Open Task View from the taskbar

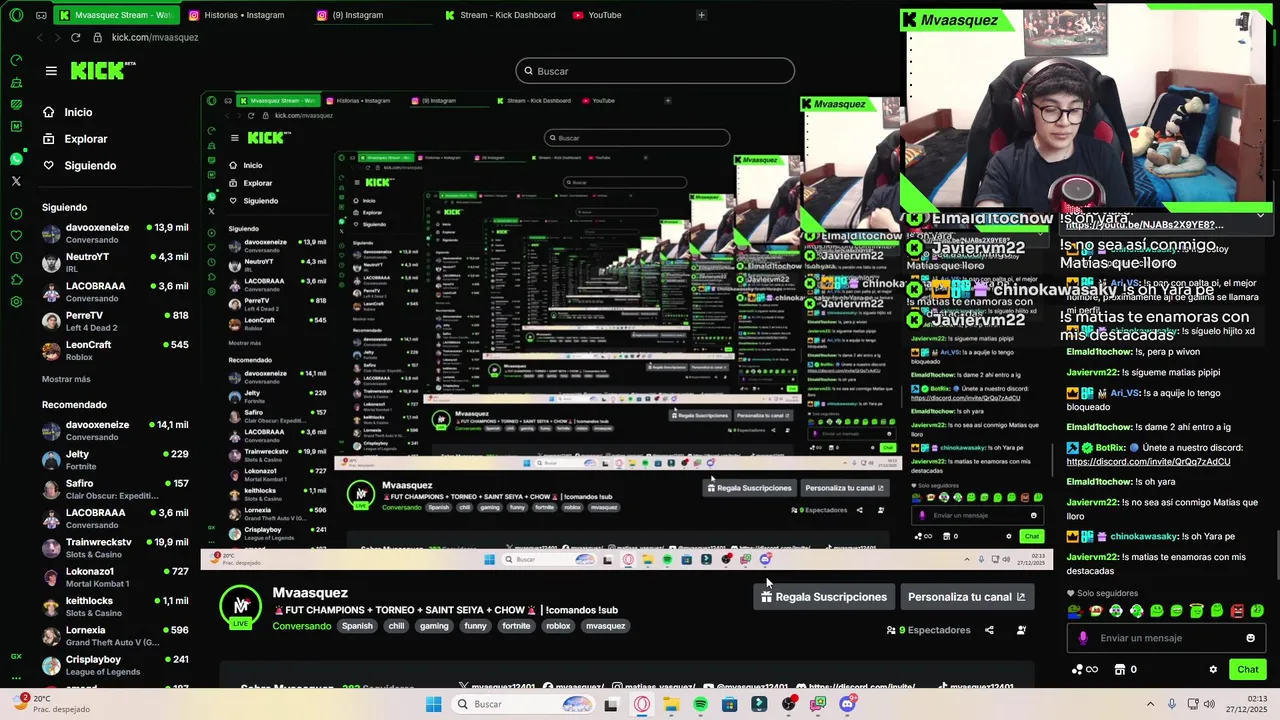coord(611,704)
